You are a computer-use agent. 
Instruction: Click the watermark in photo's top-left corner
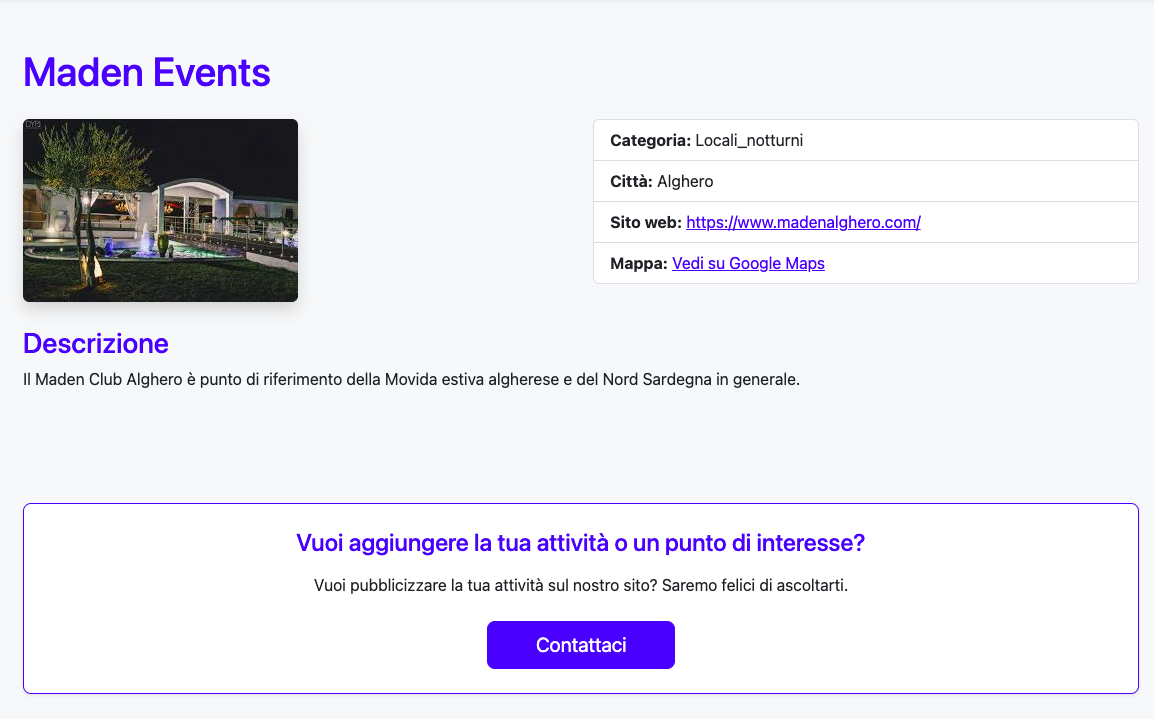(32, 124)
